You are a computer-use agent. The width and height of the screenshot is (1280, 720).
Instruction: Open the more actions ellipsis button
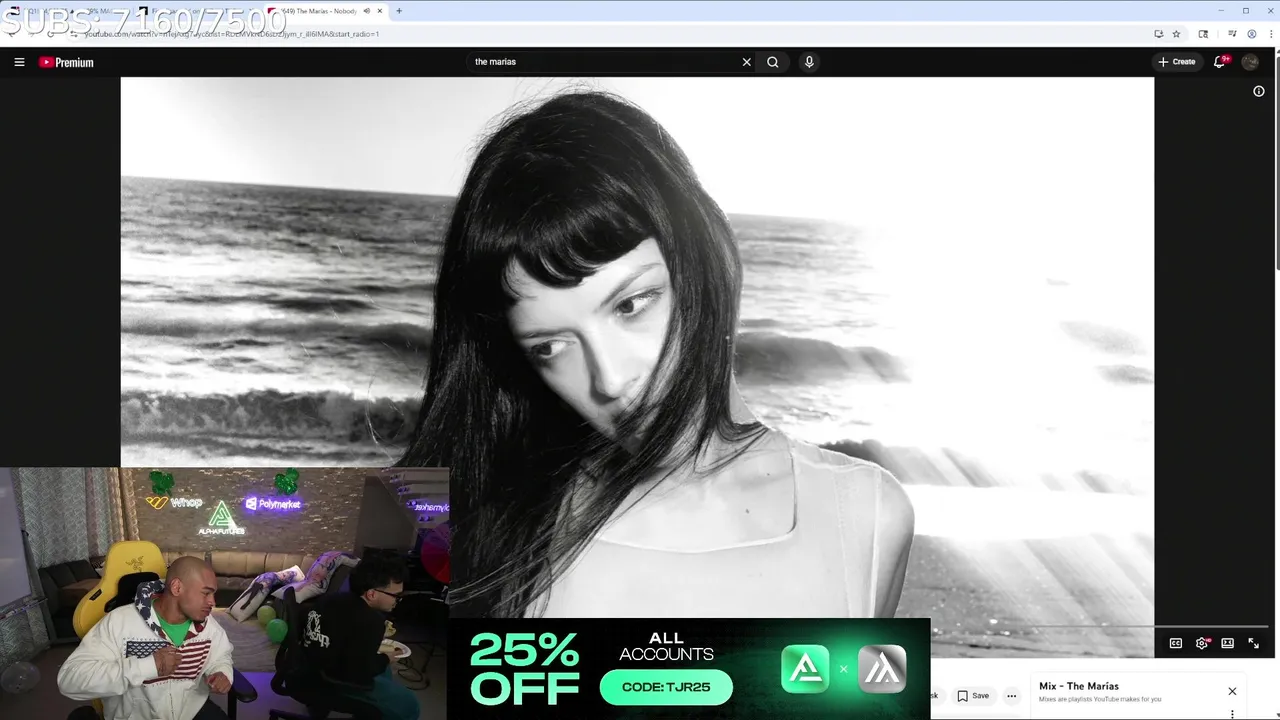1011,695
